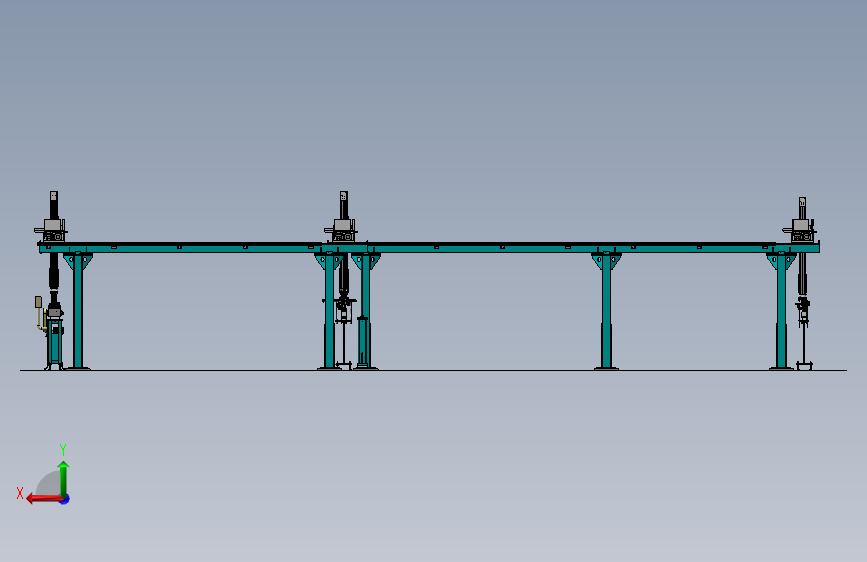Click the green Y axis arrow of triad
Viewport: 867px width, 562px height.
tap(64, 478)
